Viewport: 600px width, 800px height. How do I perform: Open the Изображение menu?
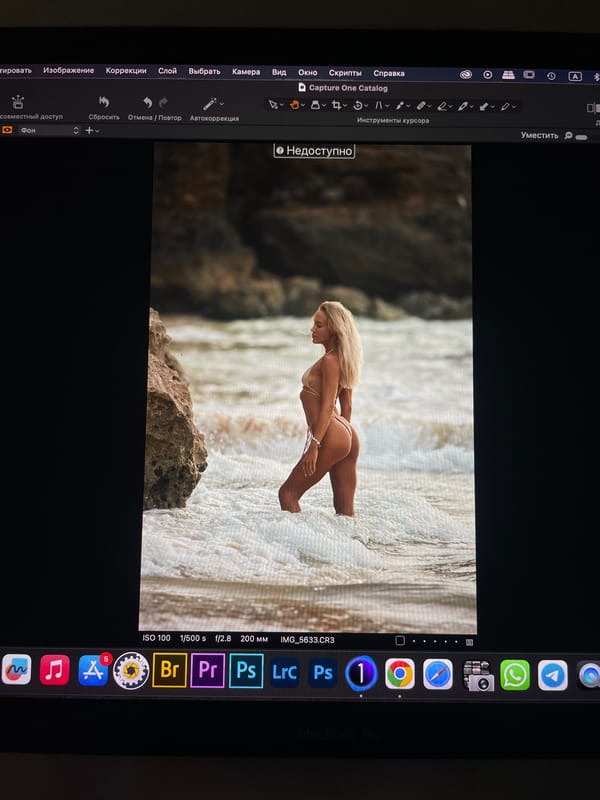click(x=68, y=70)
